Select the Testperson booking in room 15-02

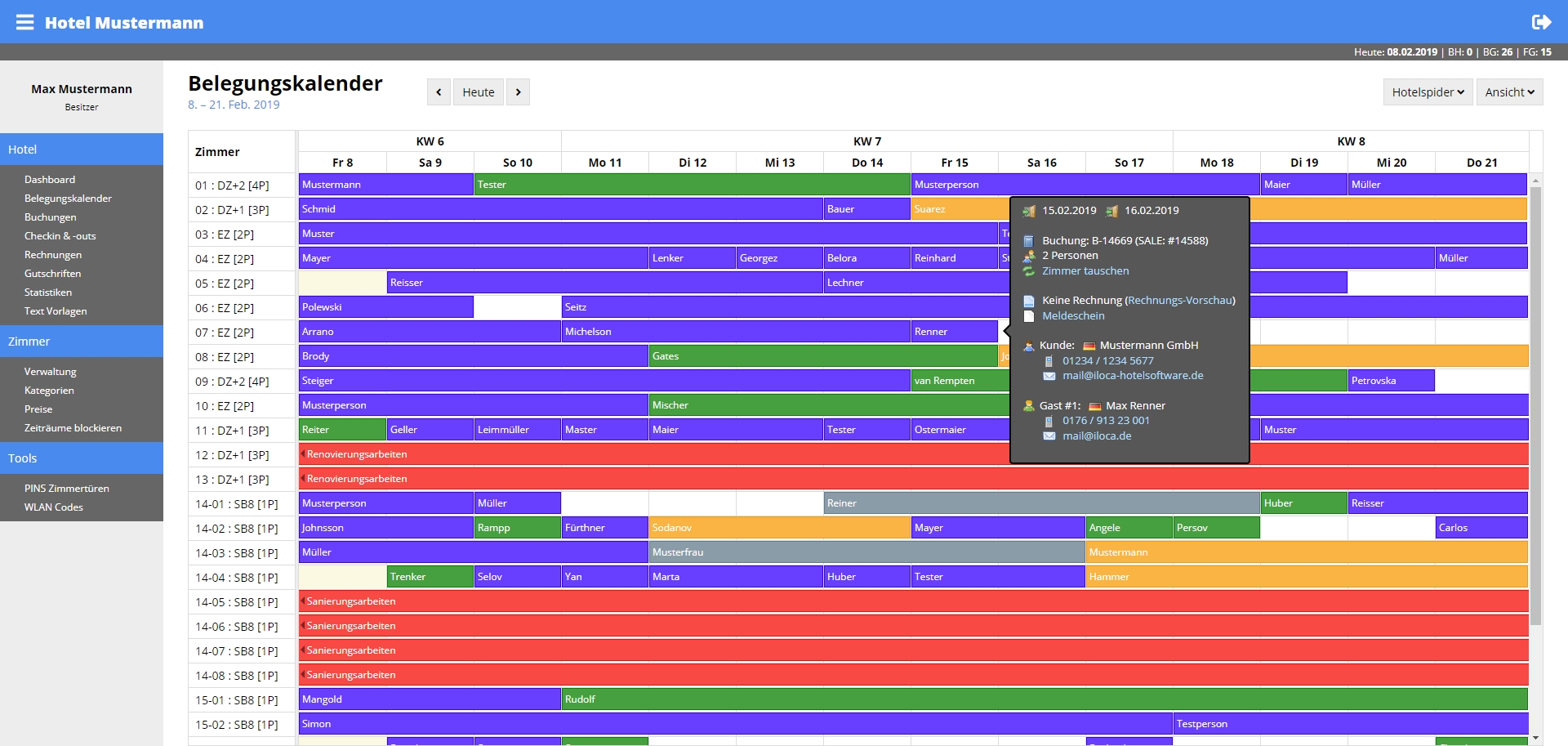(1351, 724)
